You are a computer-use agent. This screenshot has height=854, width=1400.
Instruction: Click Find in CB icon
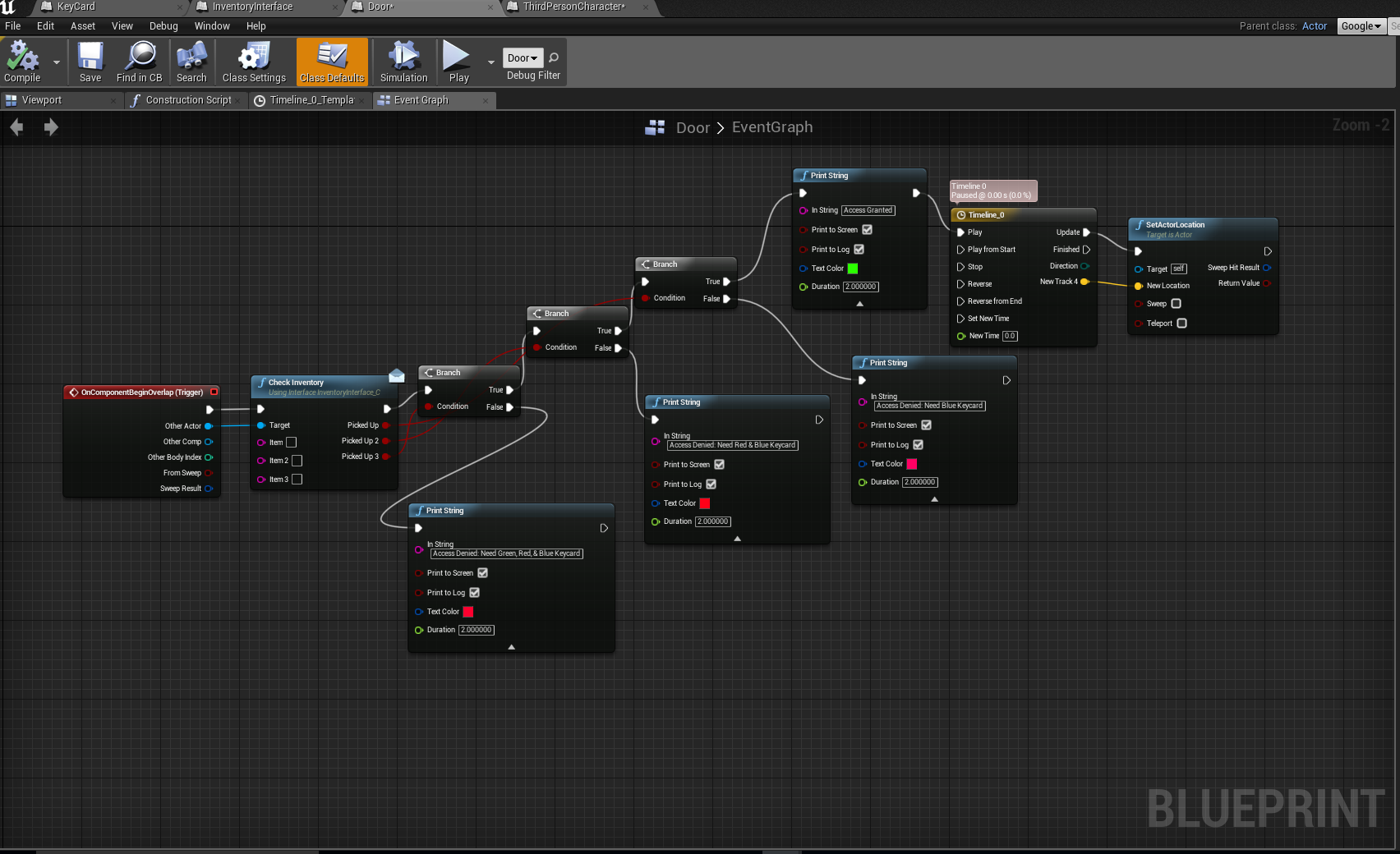pos(140,61)
